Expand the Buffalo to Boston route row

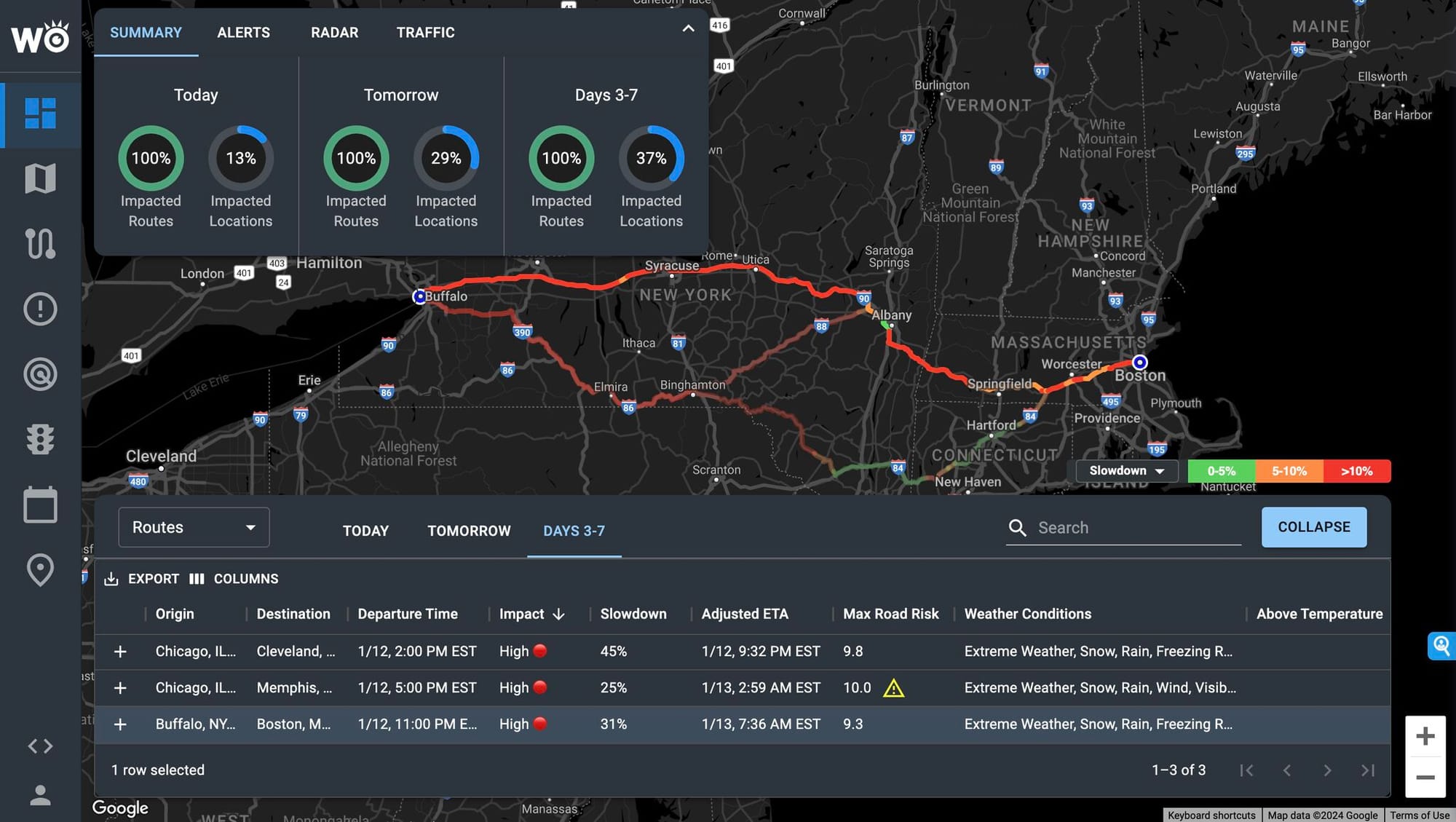120,724
